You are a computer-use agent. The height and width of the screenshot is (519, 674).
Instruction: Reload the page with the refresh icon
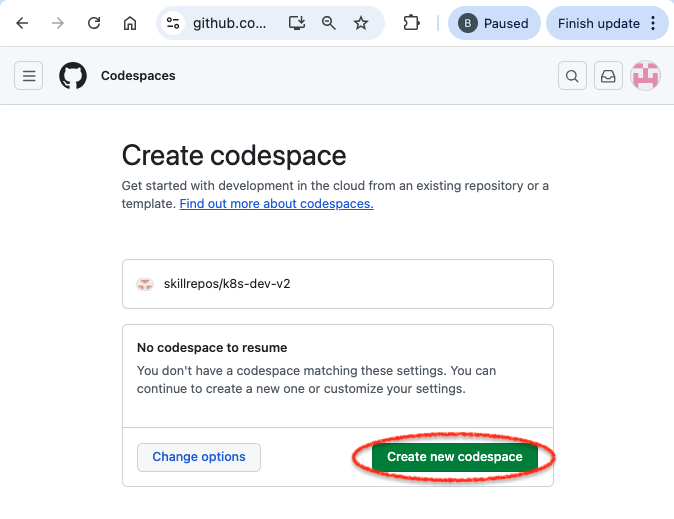click(x=94, y=23)
